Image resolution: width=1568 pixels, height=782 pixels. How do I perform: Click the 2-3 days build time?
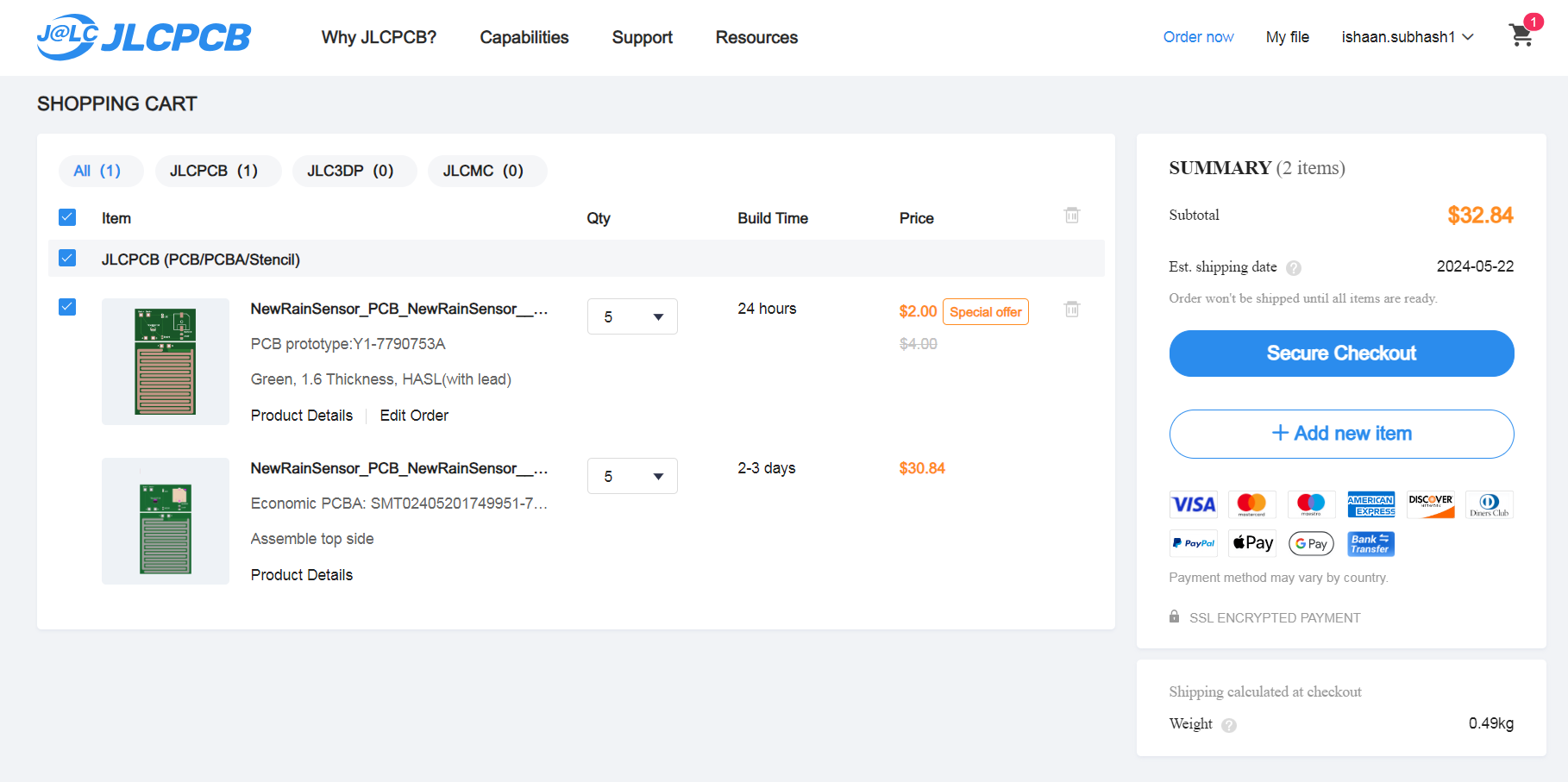pyautogui.click(x=767, y=468)
